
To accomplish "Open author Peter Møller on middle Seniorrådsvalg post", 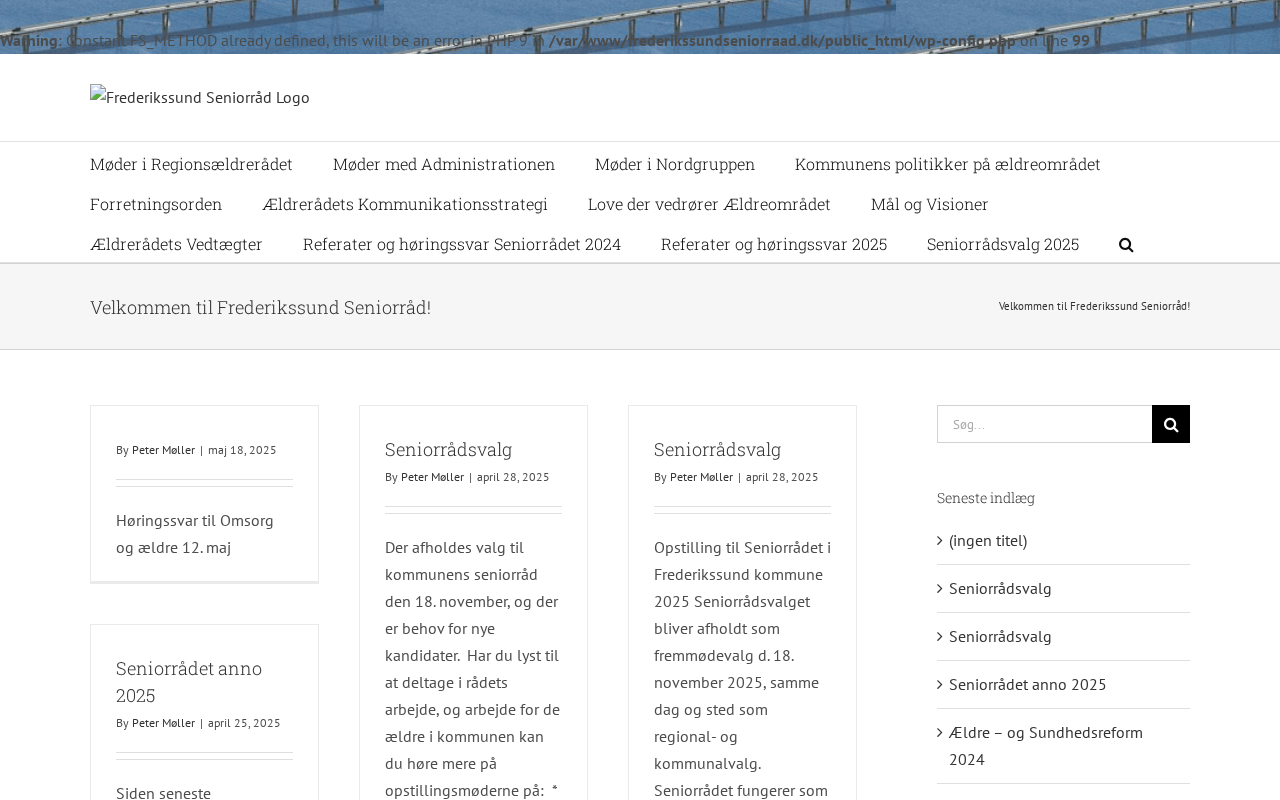I will click(x=432, y=477).
